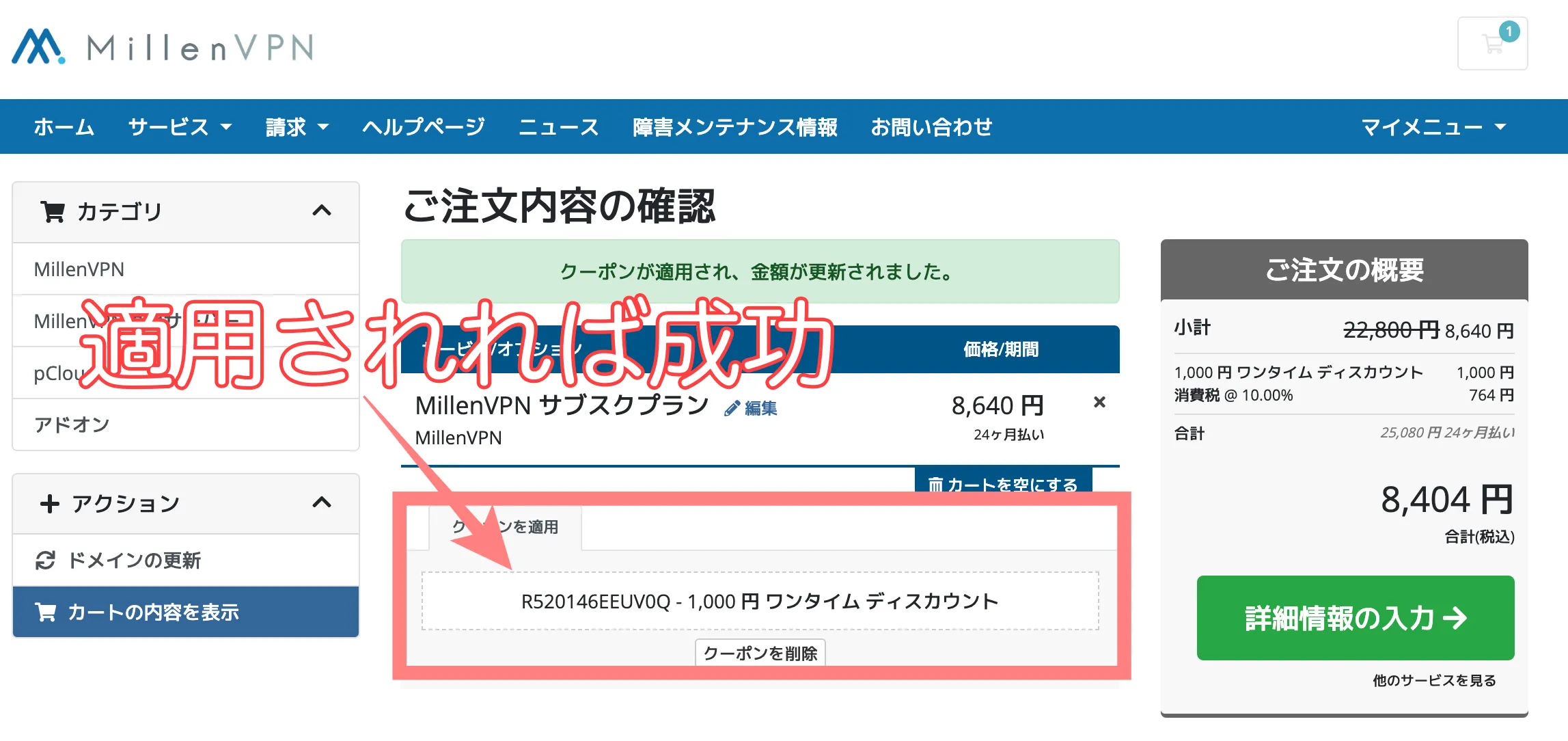This screenshot has width=1568, height=741.
Task: Collapse the カテゴリ panel with its chevron
Action: coord(320,212)
